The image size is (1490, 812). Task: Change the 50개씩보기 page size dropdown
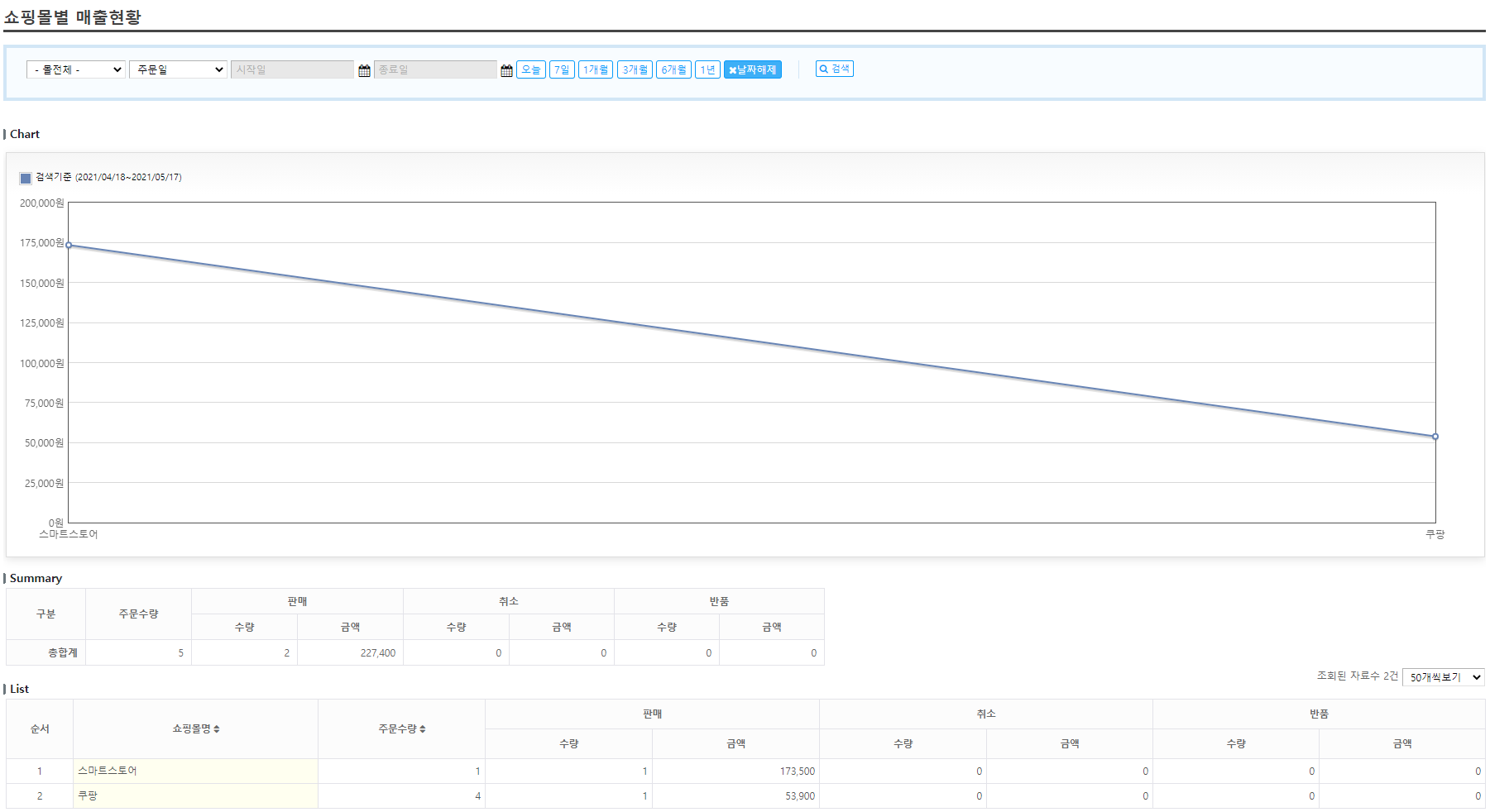point(1443,677)
